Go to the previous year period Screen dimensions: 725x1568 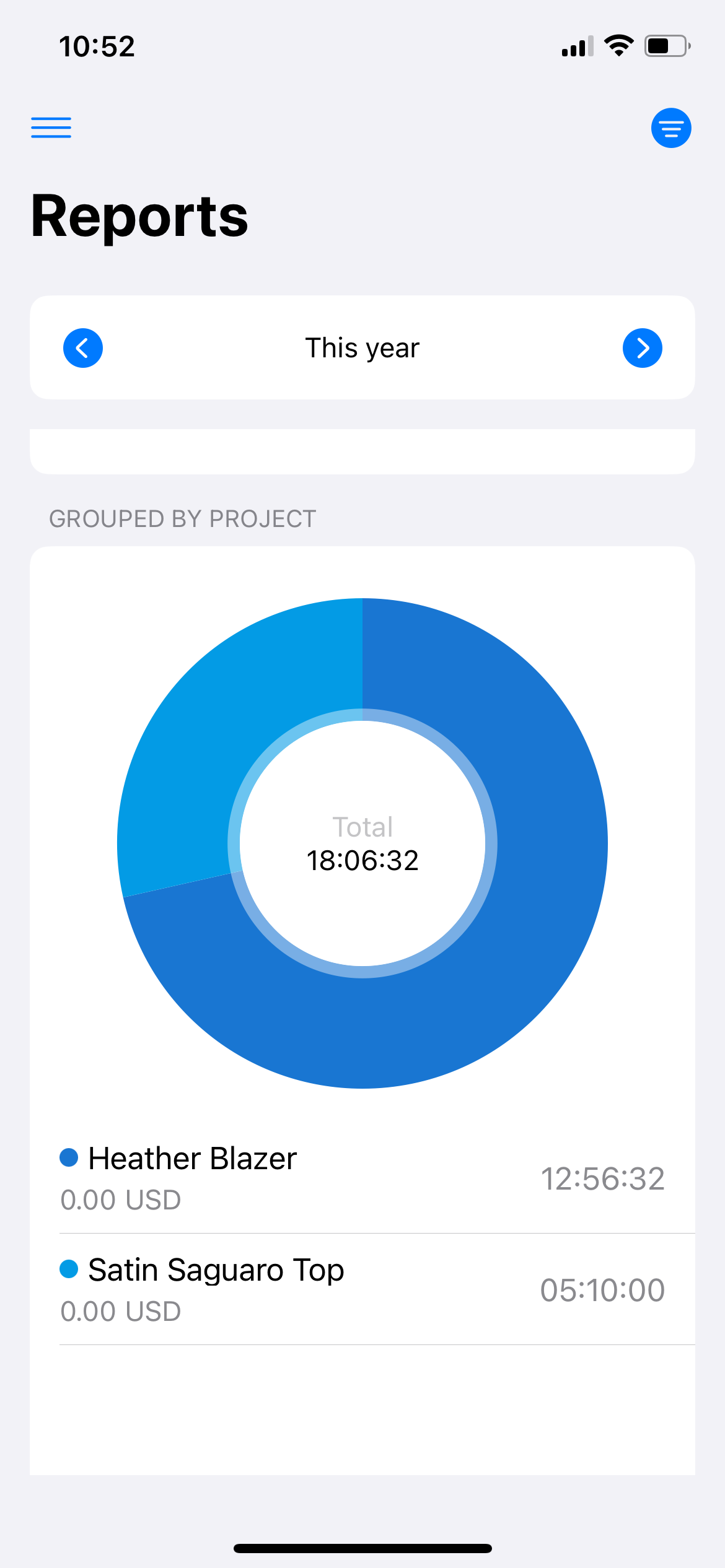coord(83,348)
